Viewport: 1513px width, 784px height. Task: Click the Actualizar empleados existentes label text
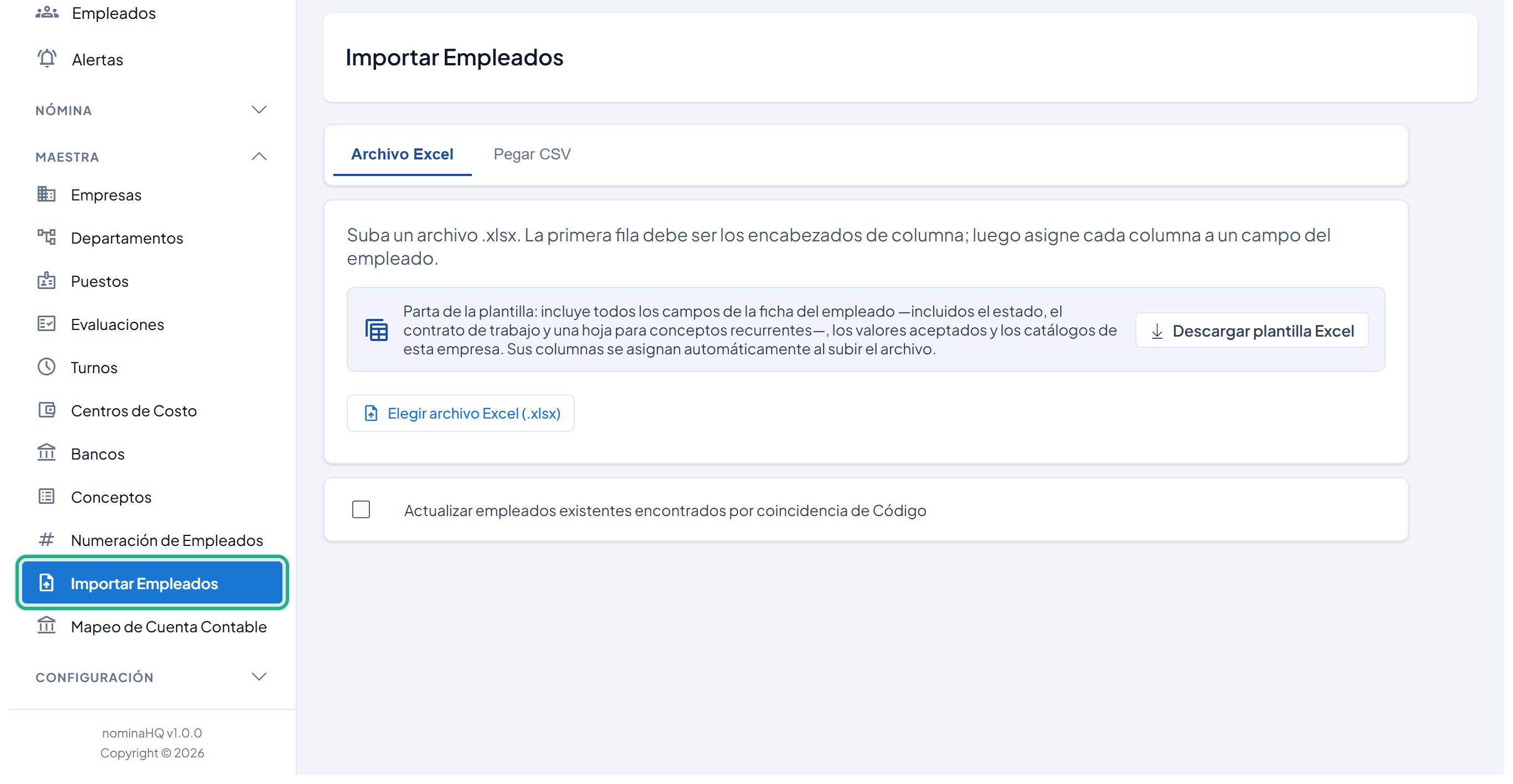click(x=669, y=513)
